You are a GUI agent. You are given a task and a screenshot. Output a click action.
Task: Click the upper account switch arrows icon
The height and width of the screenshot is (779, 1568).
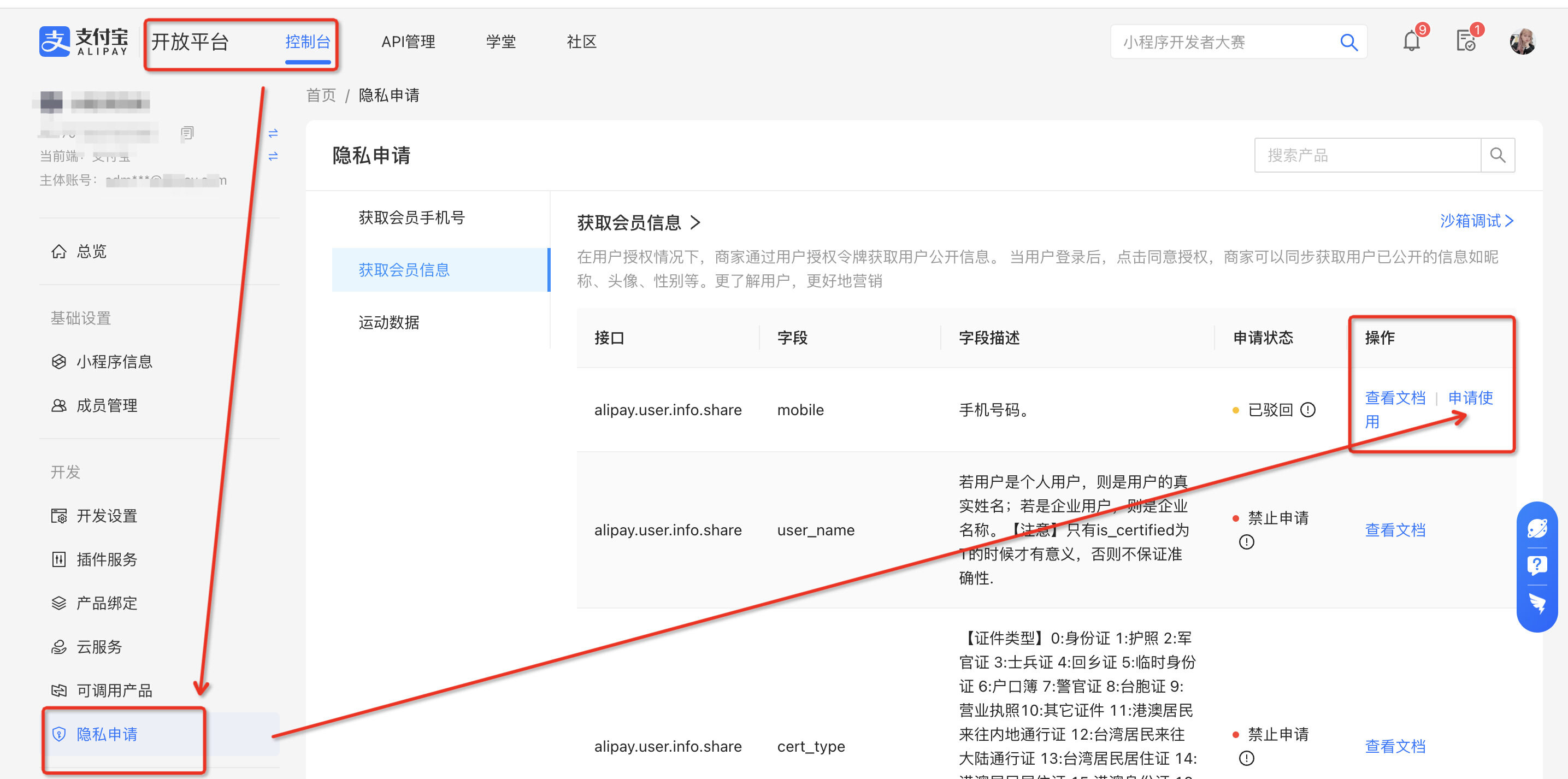(273, 133)
